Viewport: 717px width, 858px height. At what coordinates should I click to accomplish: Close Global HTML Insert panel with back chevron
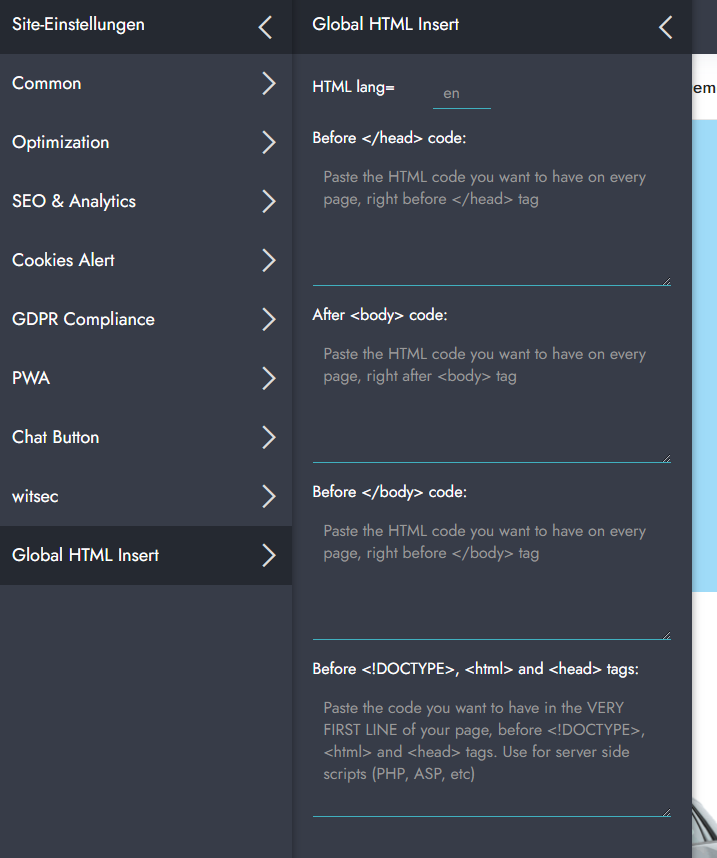pos(666,27)
